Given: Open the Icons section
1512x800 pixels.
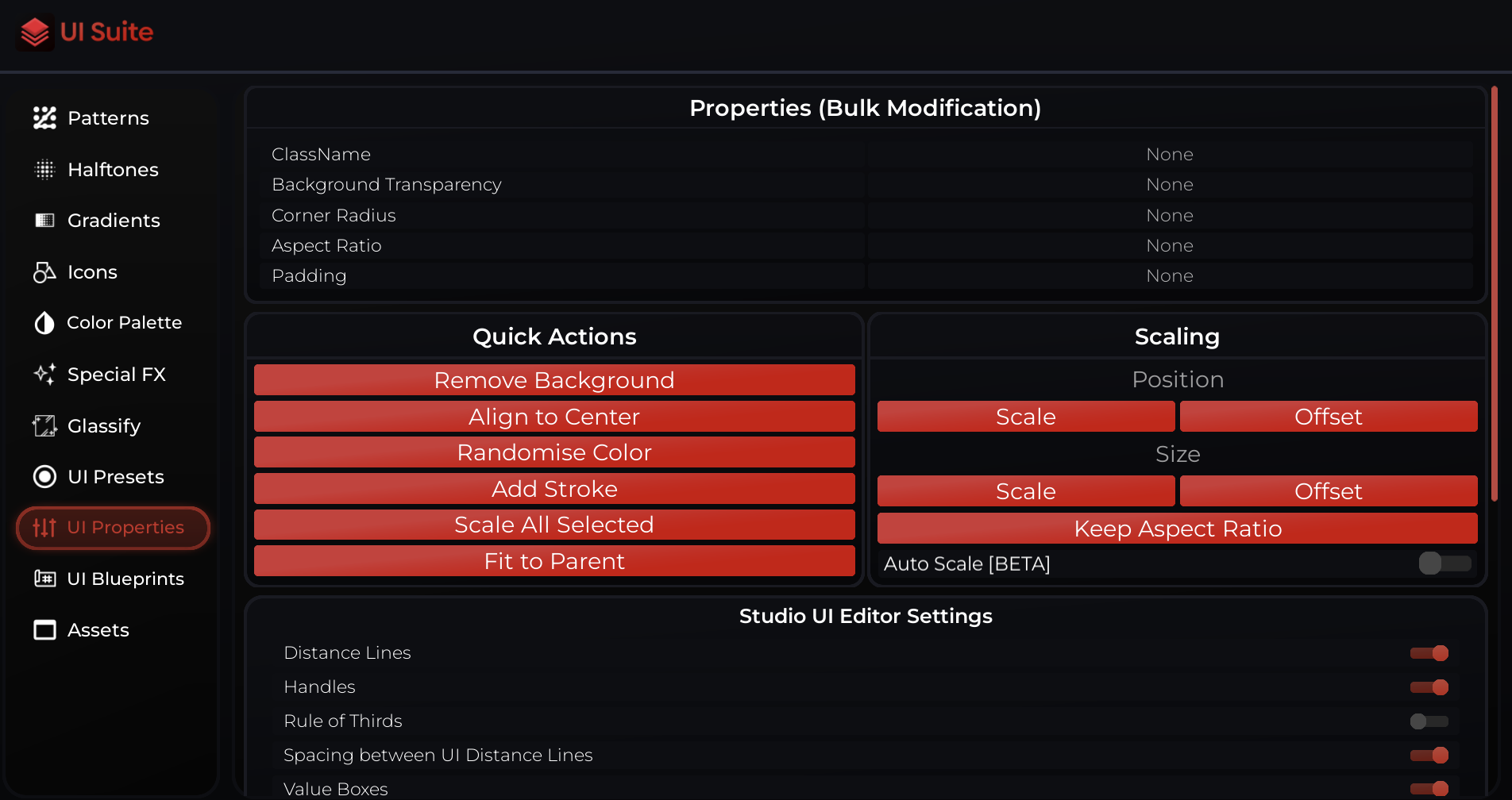Looking at the screenshot, I should [x=93, y=271].
